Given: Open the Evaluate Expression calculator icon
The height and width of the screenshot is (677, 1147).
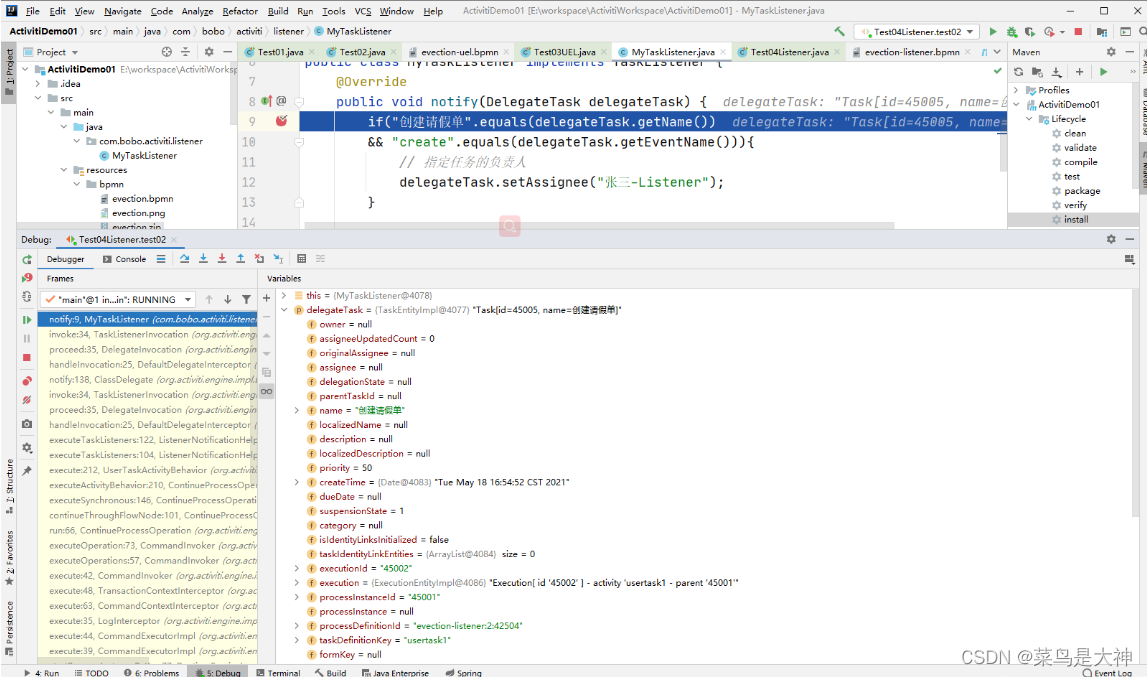Looking at the screenshot, I should click(301, 259).
